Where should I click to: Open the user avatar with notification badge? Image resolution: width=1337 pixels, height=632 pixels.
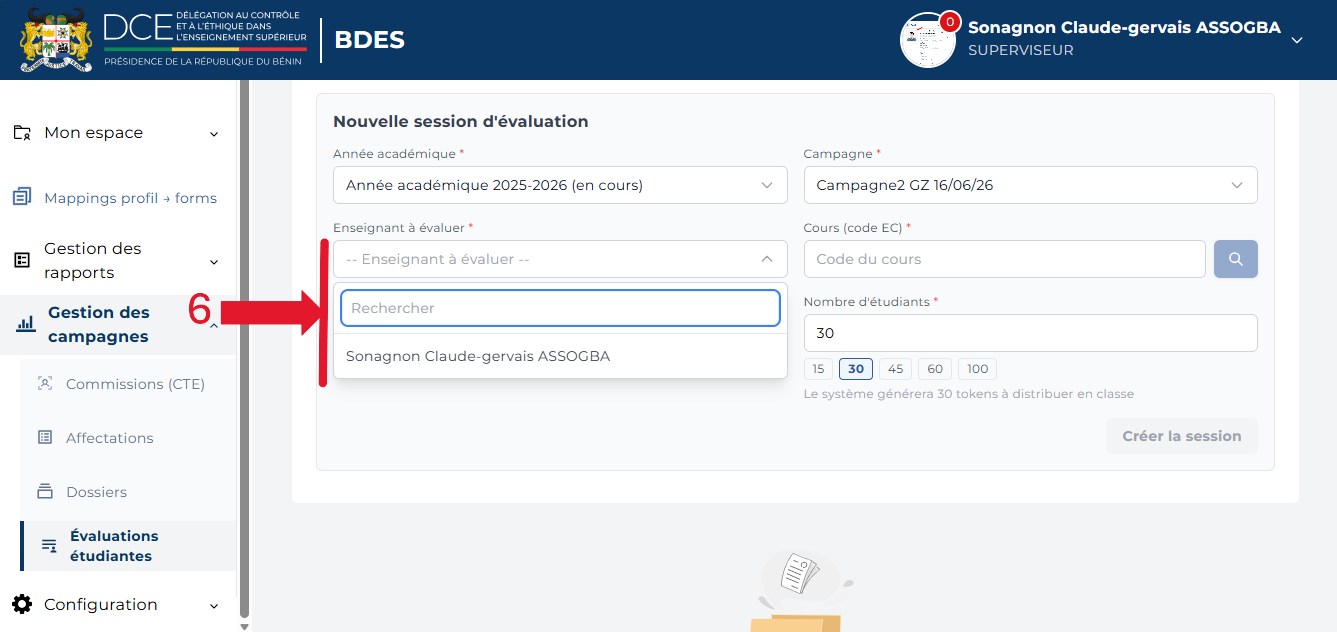pos(929,40)
